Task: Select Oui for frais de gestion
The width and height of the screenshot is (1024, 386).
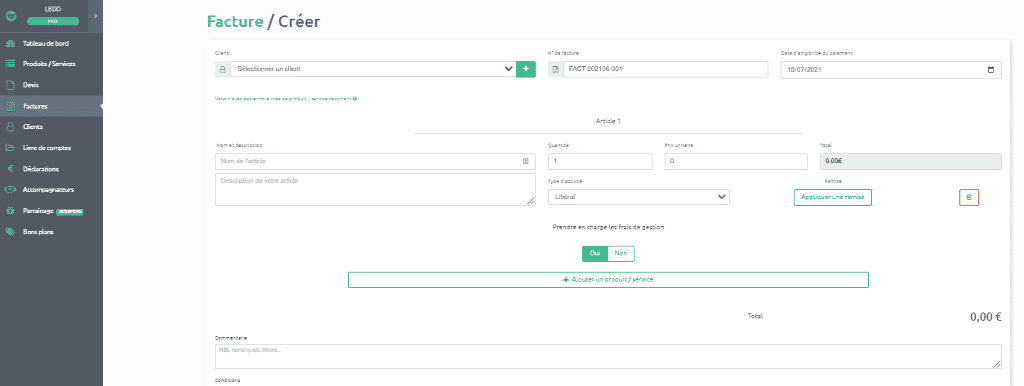Action: point(595,253)
